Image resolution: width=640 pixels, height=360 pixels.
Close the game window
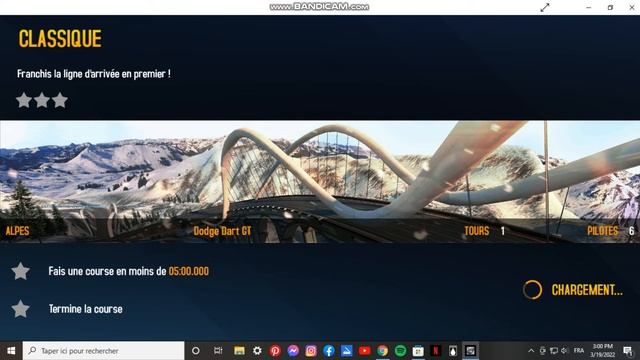click(631, 7)
